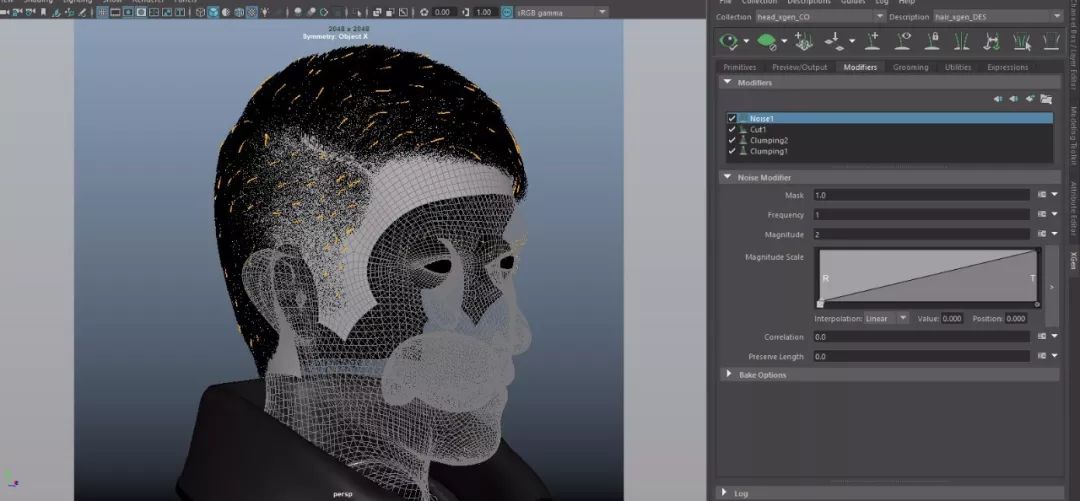The height and width of the screenshot is (501, 1080).
Task: Click the last guide sculpt icon in toolbar
Action: coord(1051,41)
